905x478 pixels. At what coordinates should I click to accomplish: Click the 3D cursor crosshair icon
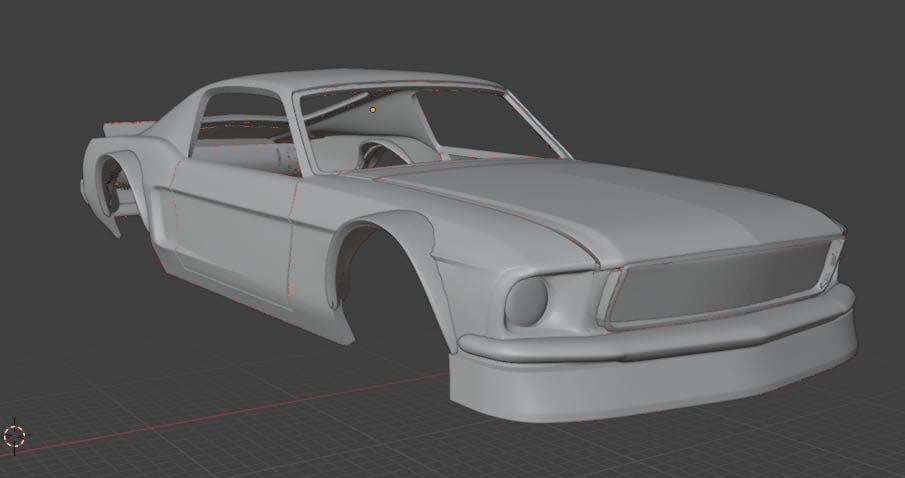coord(15,435)
